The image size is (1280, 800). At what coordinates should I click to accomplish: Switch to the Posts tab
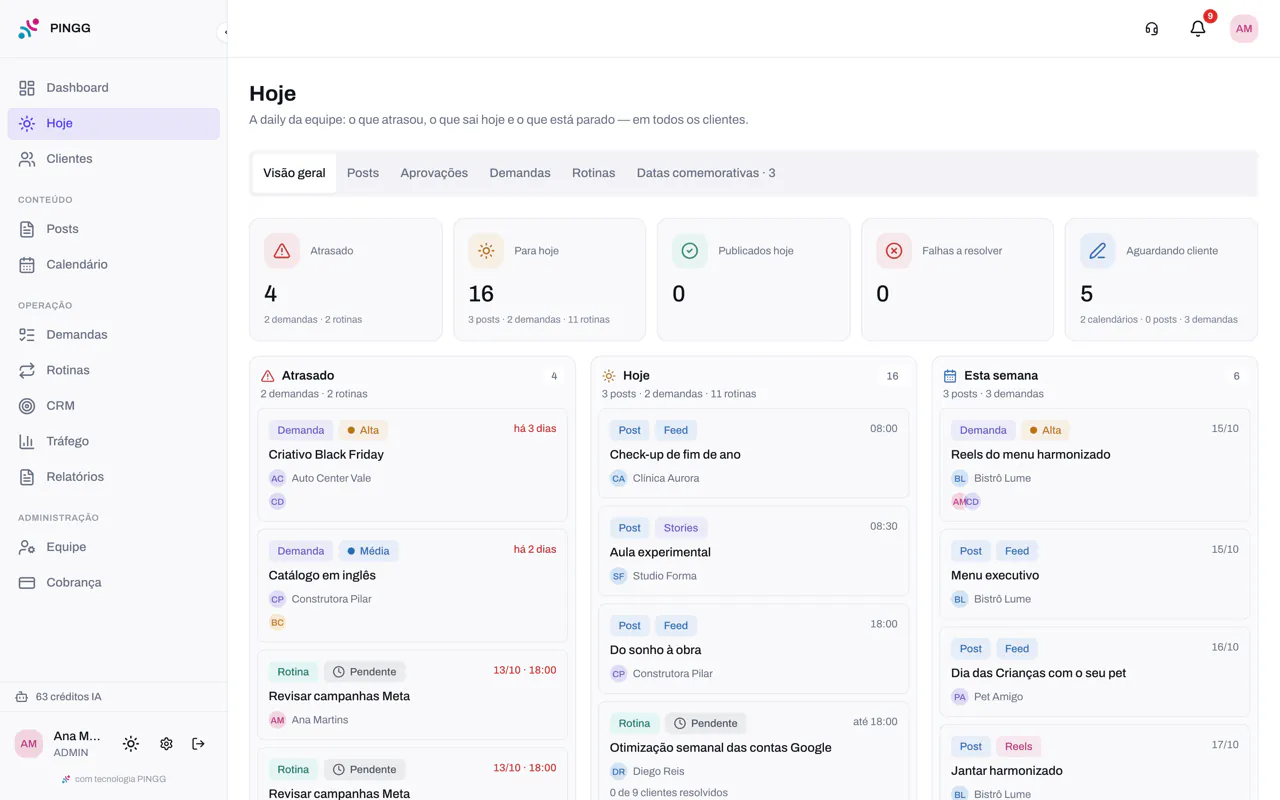point(363,173)
